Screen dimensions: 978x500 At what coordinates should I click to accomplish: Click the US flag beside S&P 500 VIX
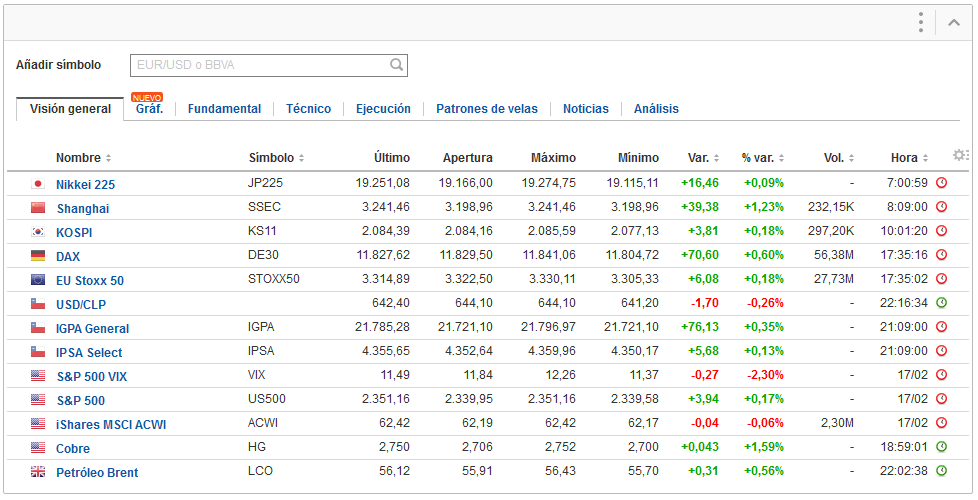point(38,375)
